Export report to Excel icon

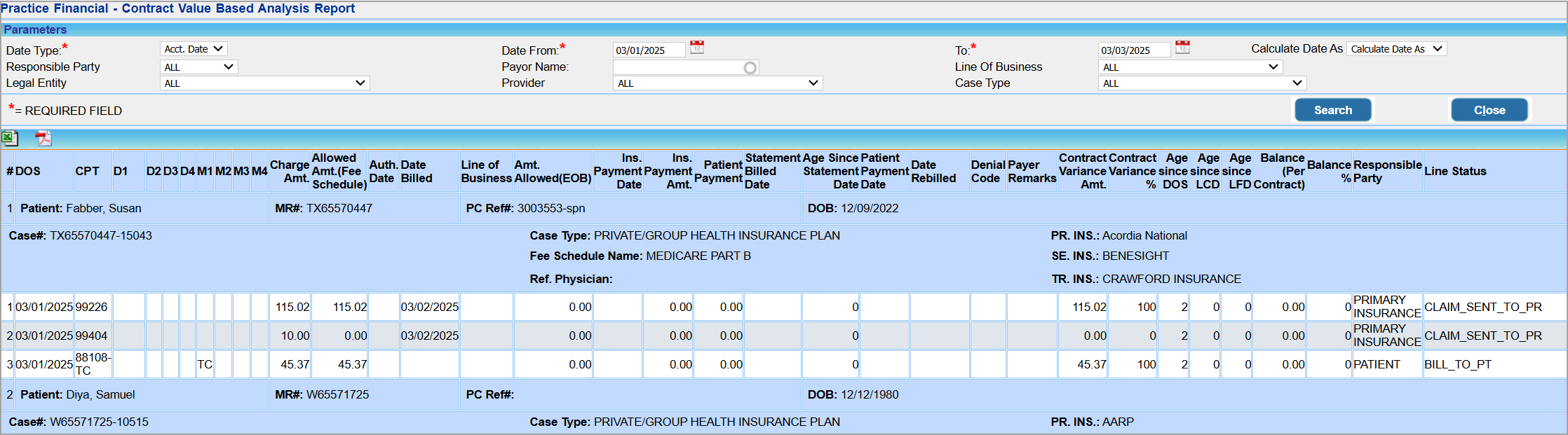[10, 138]
